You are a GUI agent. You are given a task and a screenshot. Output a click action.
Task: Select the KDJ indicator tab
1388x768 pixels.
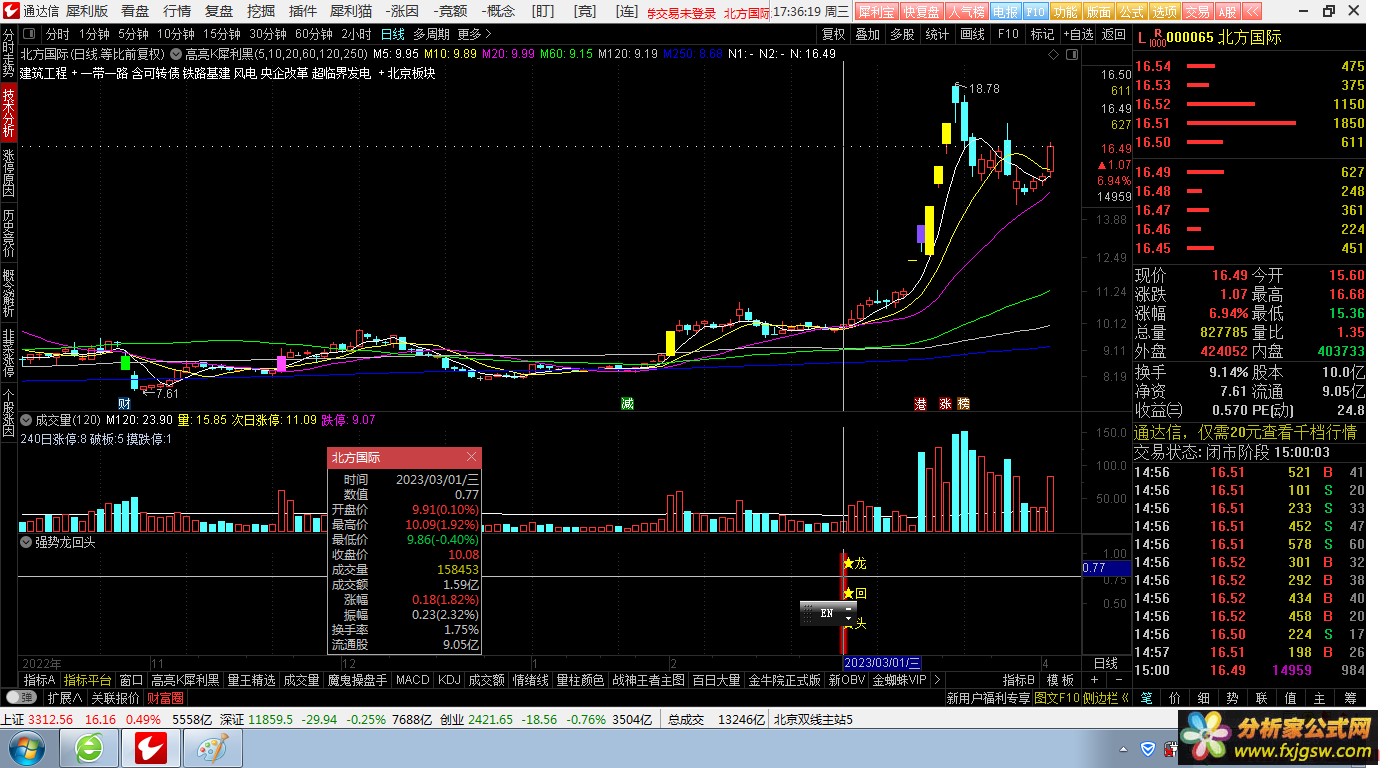pyautogui.click(x=449, y=680)
